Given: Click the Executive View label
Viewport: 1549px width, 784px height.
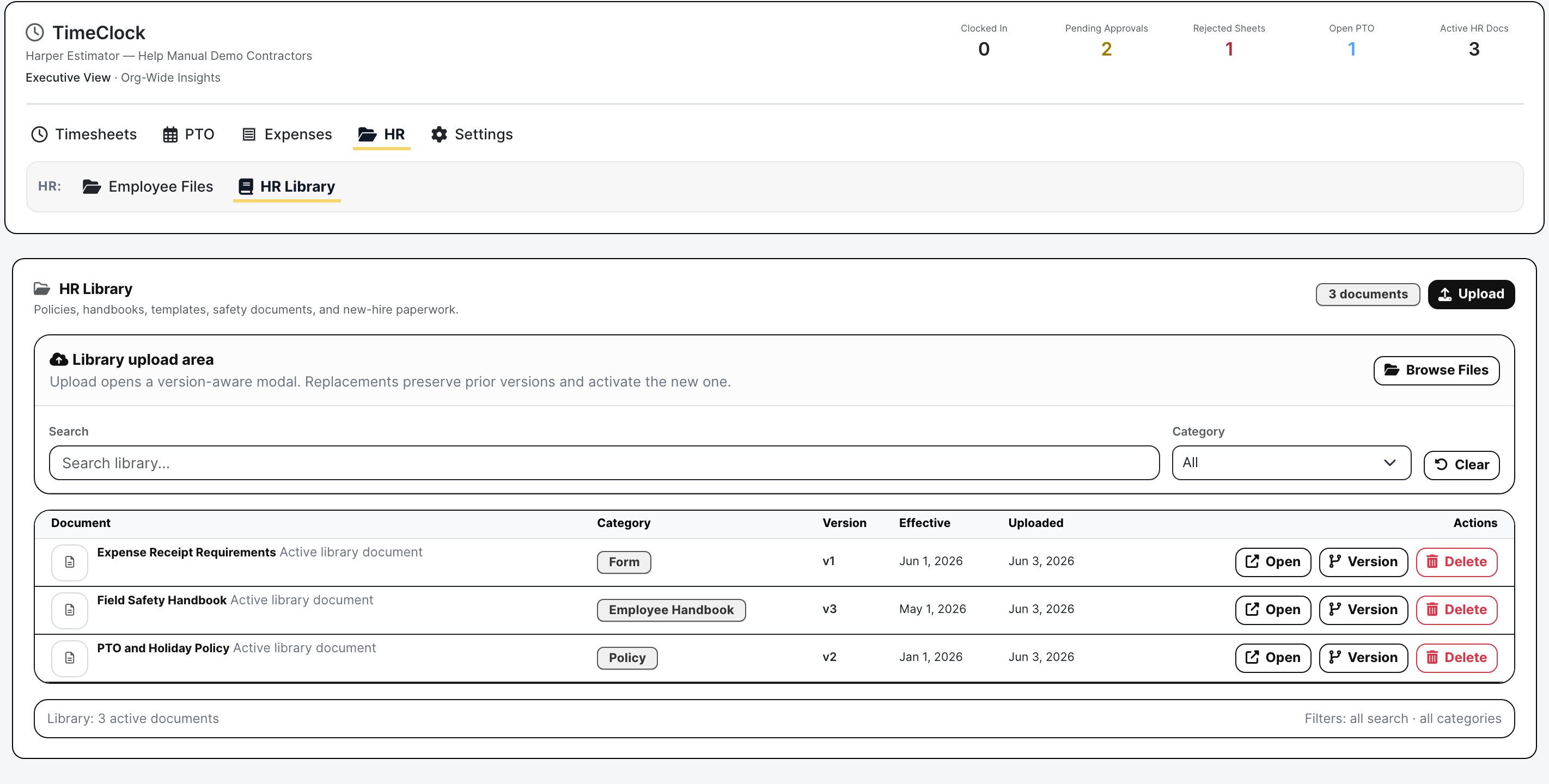Looking at the screenshot, I should click(68, 78).
